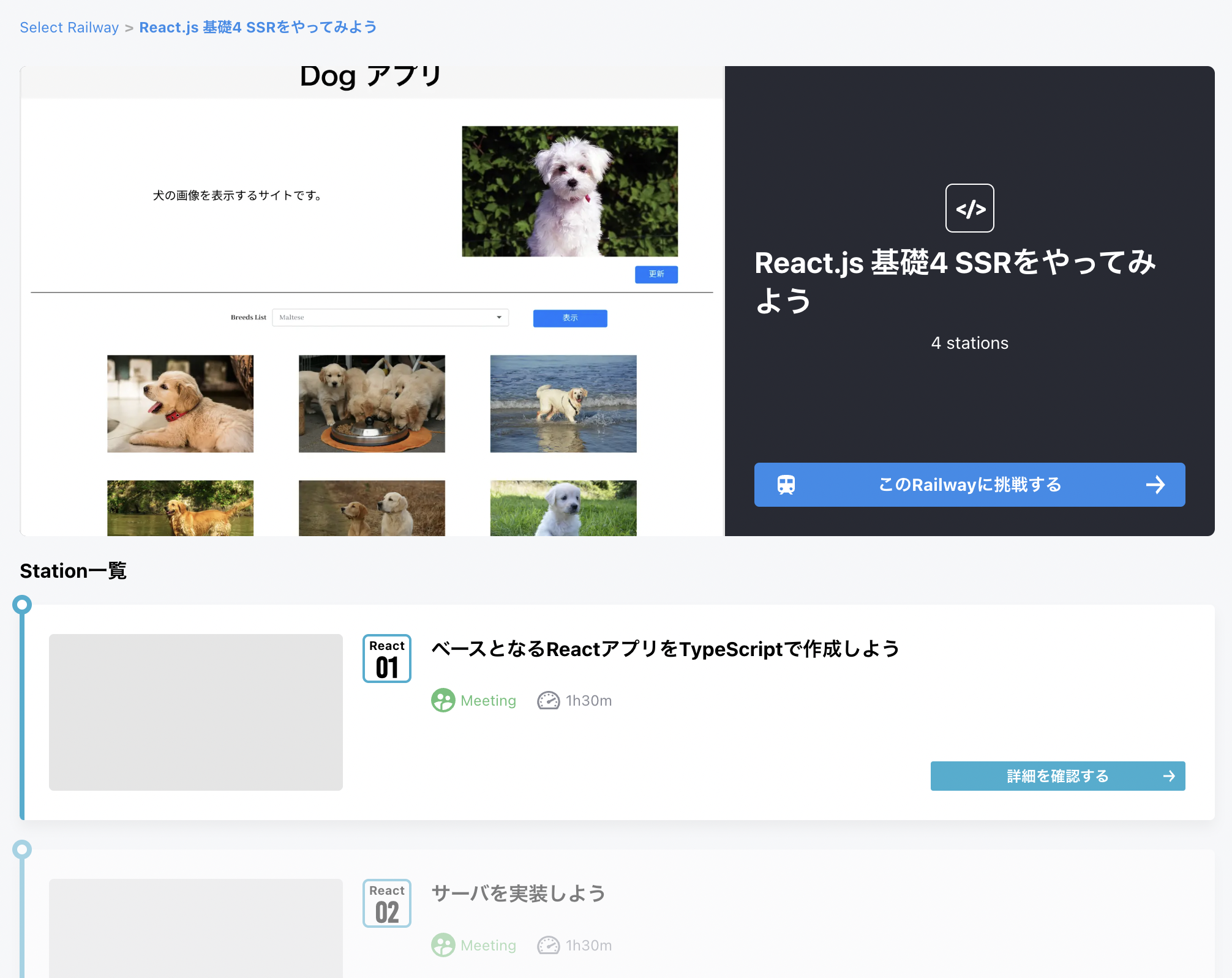The image size is (1232, 978).
Task: Click the code brackets icon
Action: coord(969,208)
